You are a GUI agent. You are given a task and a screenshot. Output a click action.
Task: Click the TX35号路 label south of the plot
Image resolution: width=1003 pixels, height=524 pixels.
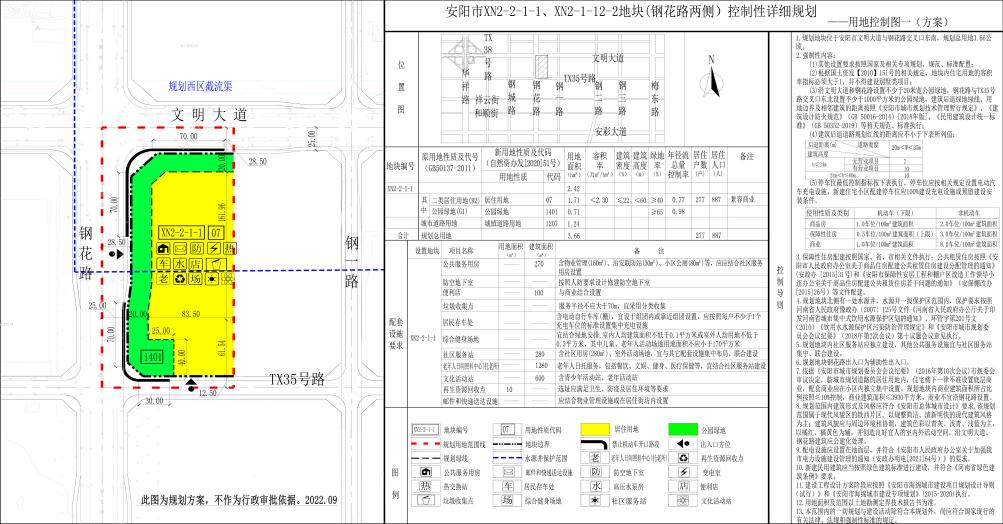tap(297, 379)
